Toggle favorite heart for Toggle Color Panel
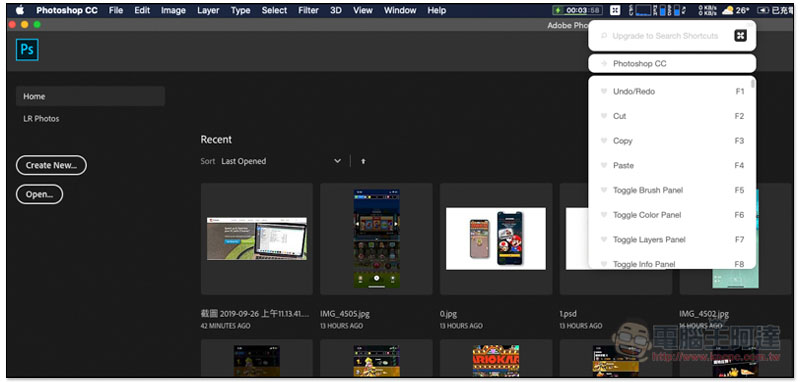Viewport: 800px width, 382px height. pyautogui.click(x=604, y=215)
